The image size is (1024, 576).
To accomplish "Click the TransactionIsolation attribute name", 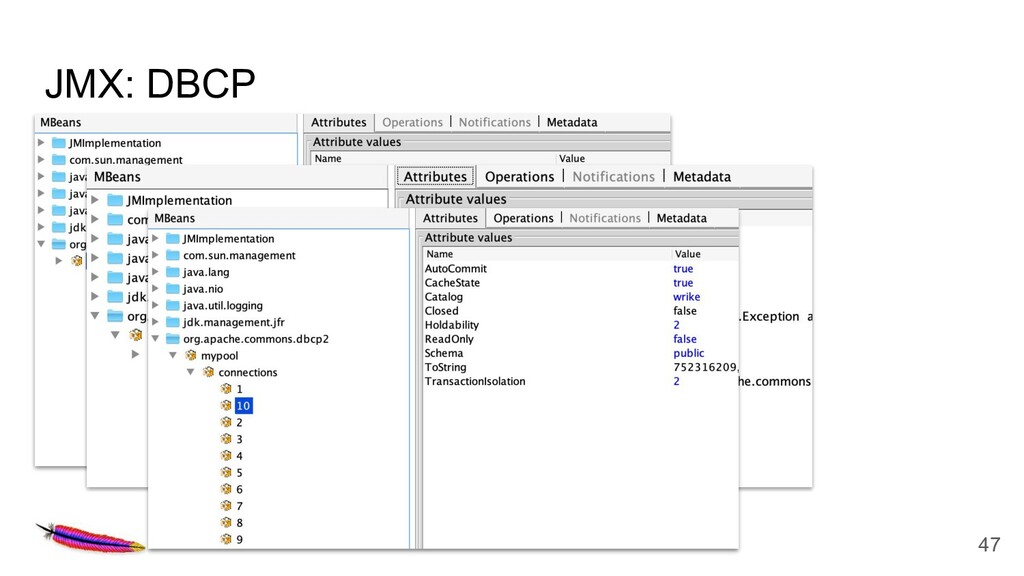I will (475, 381).
